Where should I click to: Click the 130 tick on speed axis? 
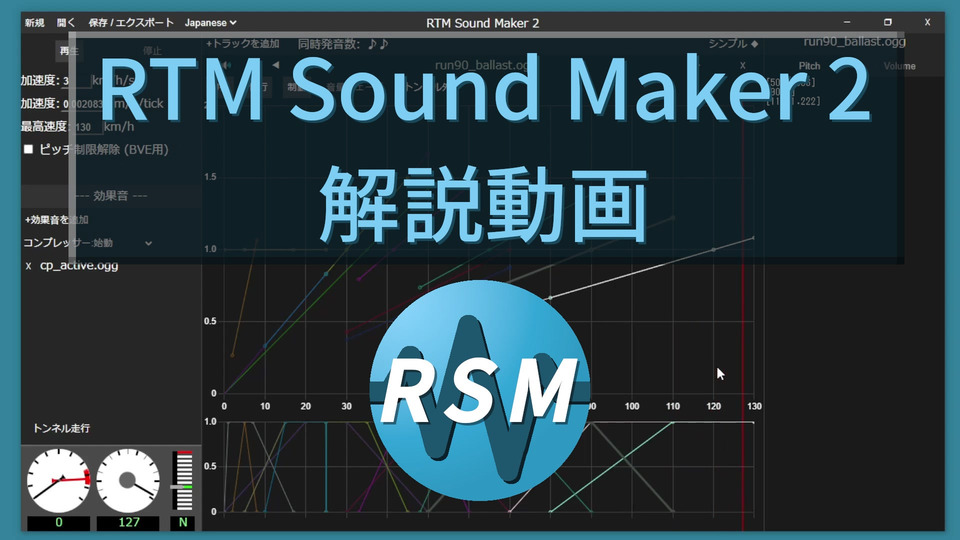point(754,406)
